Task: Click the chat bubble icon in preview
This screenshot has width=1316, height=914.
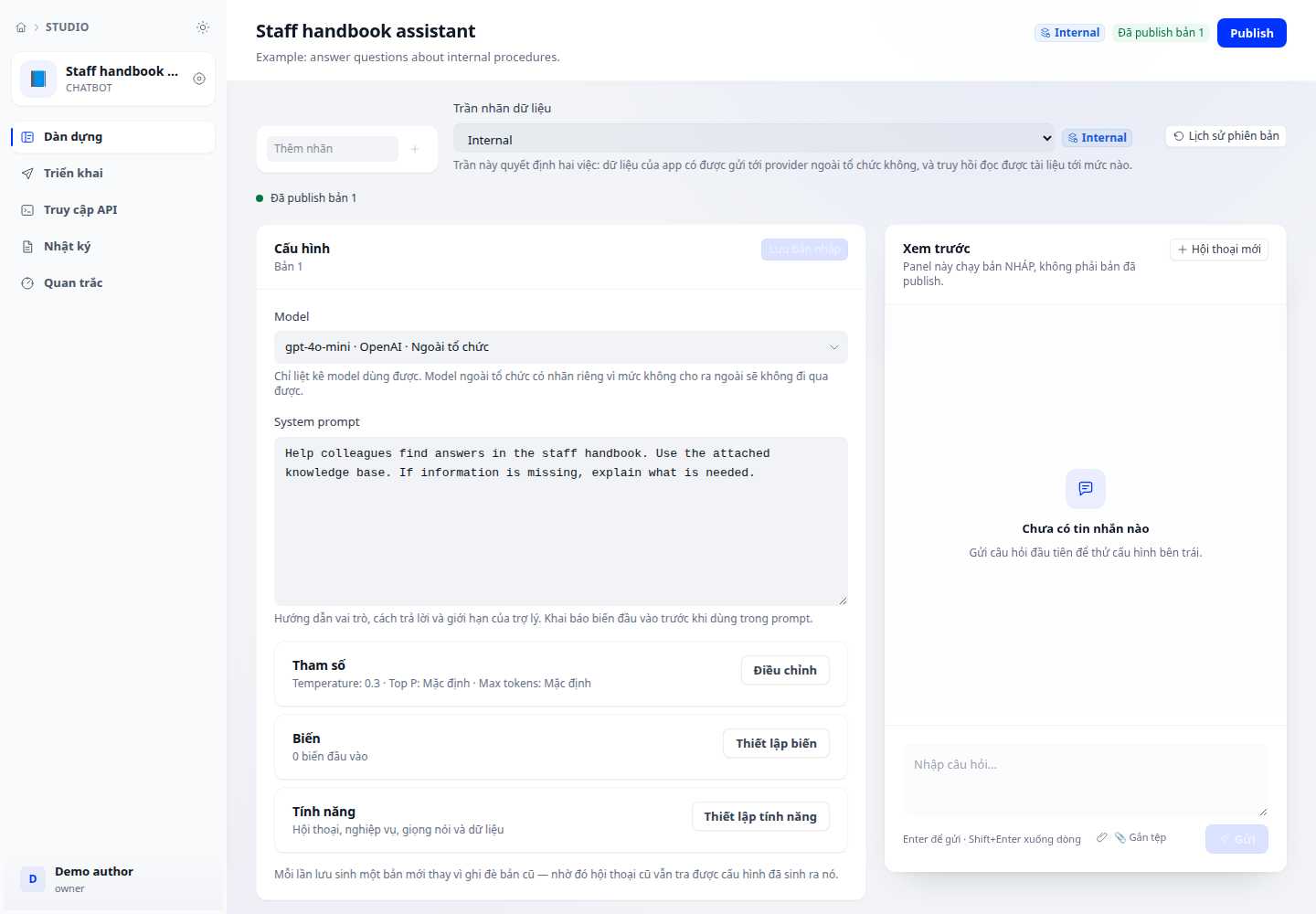Action: tap(1086, 489)
